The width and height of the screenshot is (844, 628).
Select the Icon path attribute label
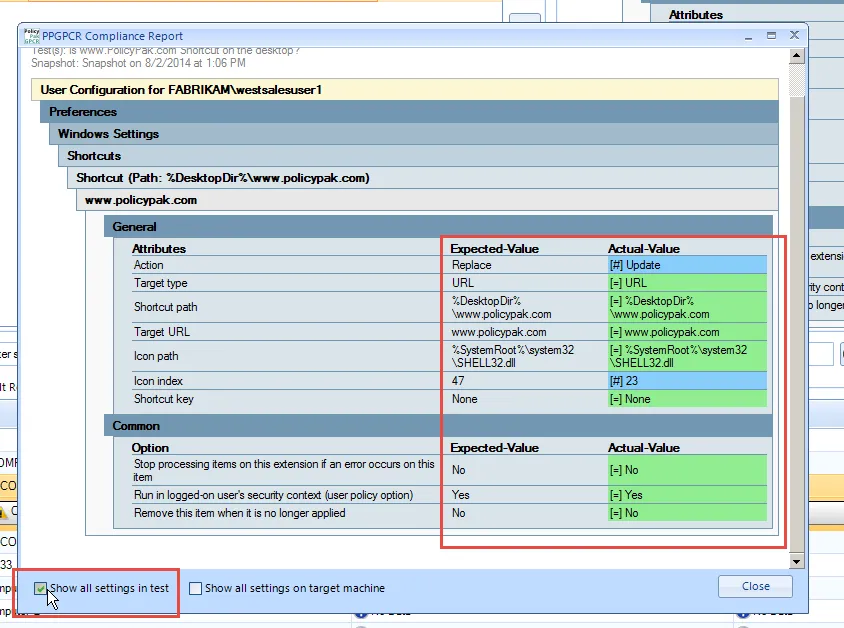pyautogui.click(x=156, y=356)
